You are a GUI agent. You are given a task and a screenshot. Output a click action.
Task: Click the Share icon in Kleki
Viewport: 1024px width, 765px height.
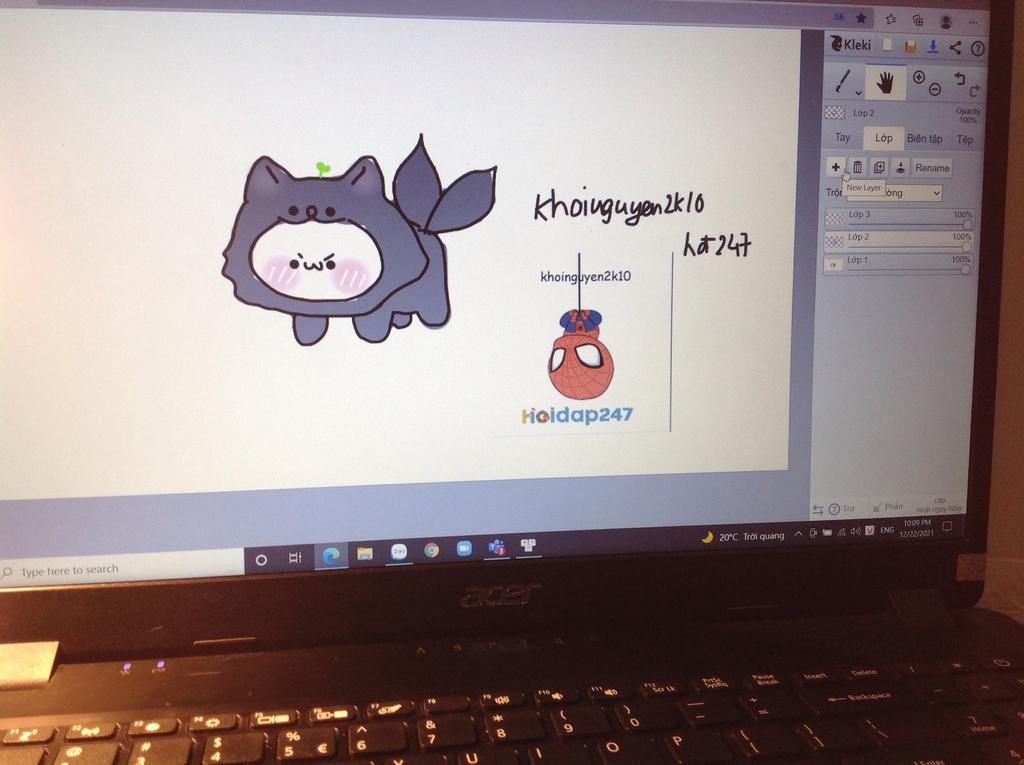click(955, 47)
